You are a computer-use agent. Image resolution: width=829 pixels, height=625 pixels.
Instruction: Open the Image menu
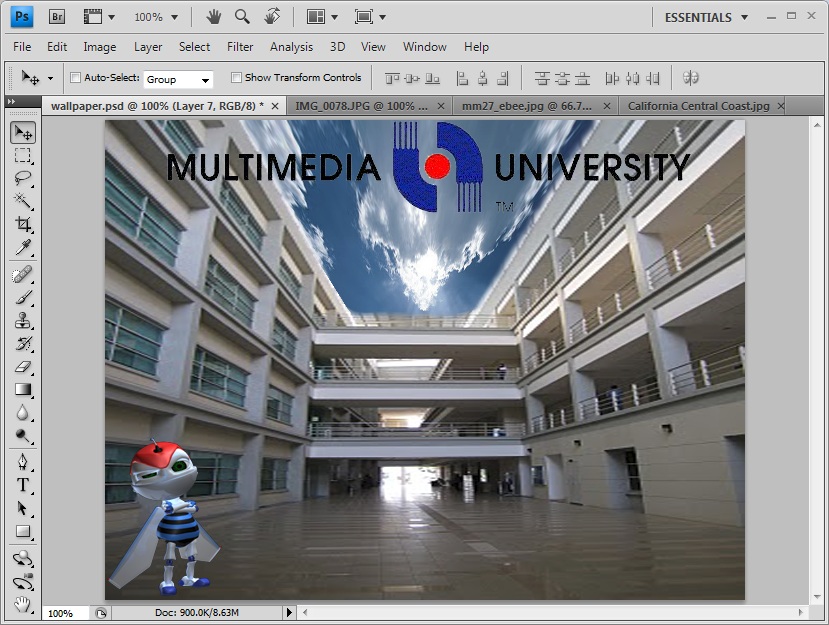coord(99,47)
